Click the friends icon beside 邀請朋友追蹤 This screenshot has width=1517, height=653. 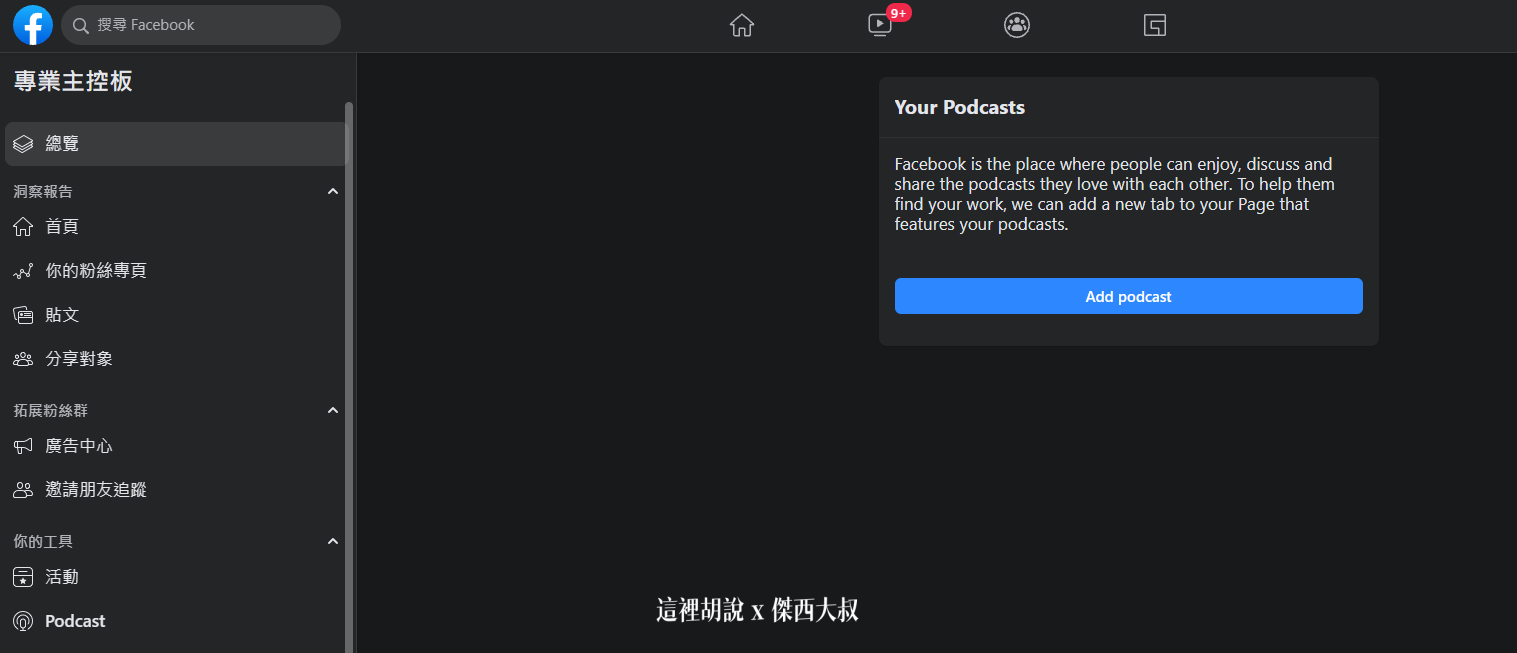23,490
